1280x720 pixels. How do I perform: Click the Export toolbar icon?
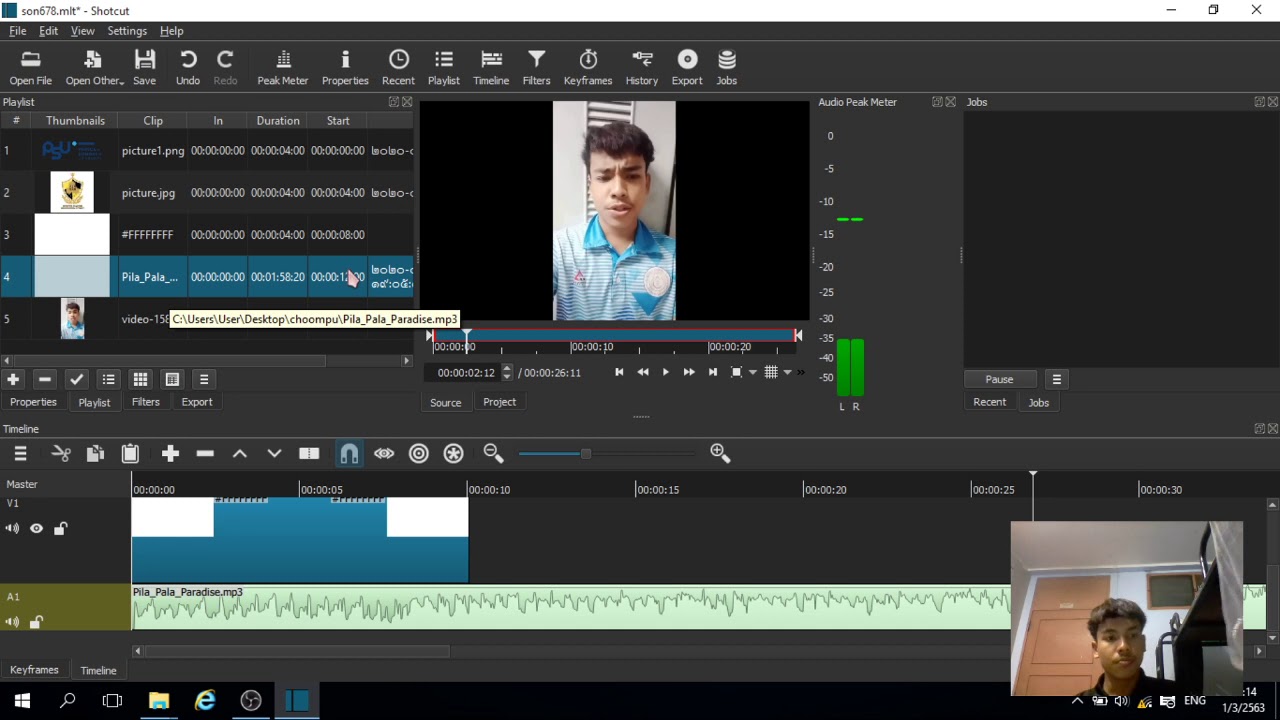(687, 68)
